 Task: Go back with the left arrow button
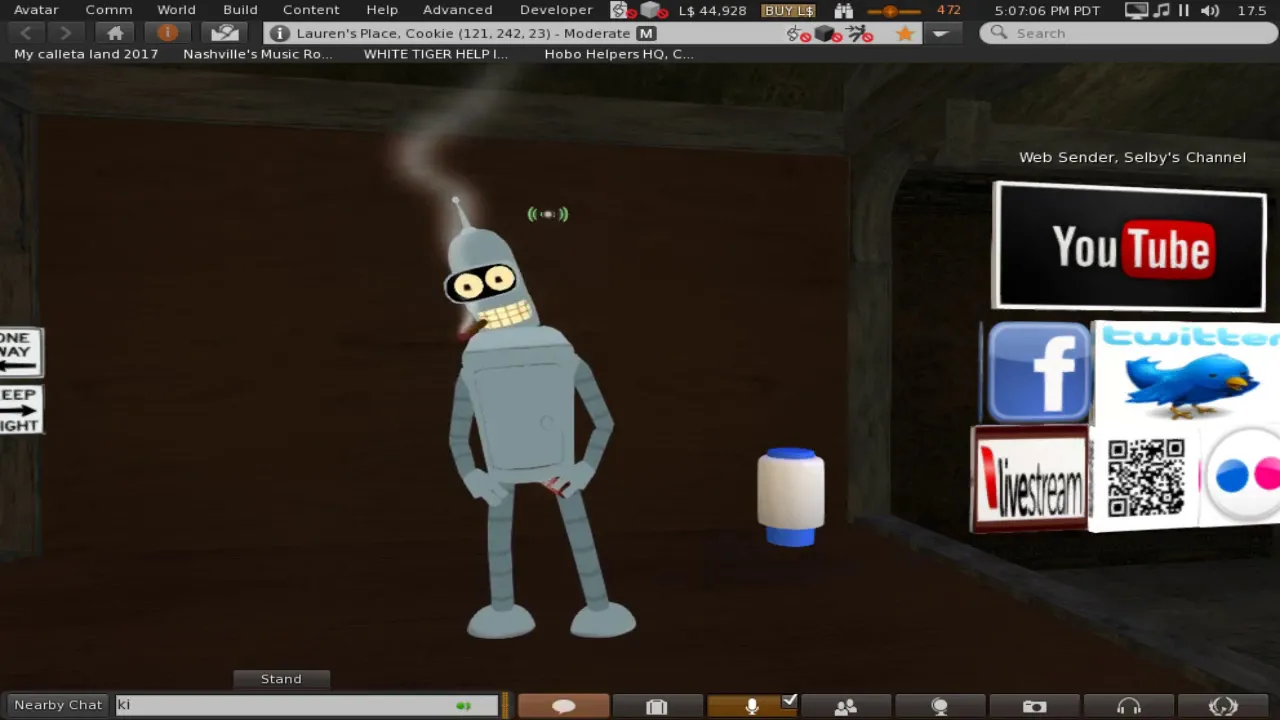tap(27, 33)
